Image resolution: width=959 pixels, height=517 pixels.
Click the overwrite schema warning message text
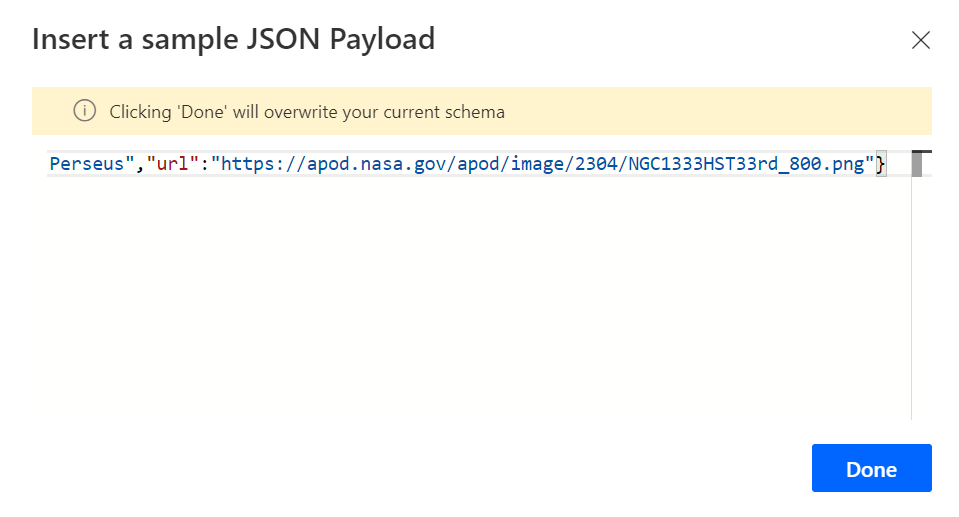click(x=306, y=112)
